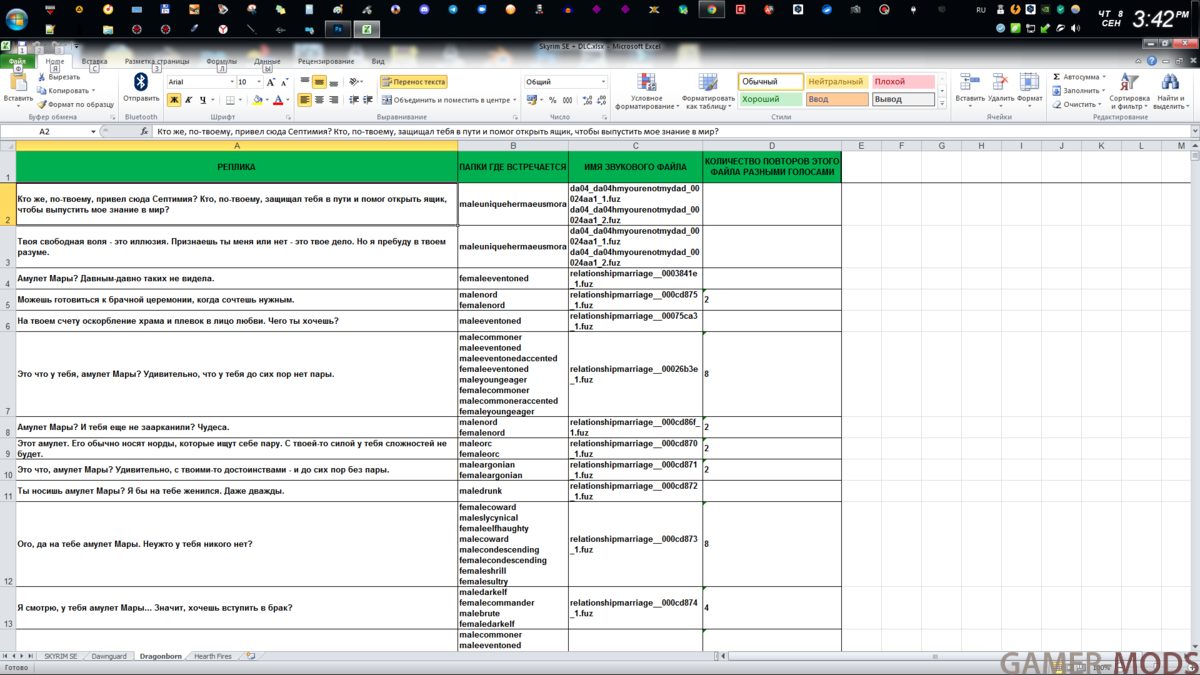Open Format as Table (Форматировать как таблицу)
This screenshot has height=675, width=1200.
(708, 90)
